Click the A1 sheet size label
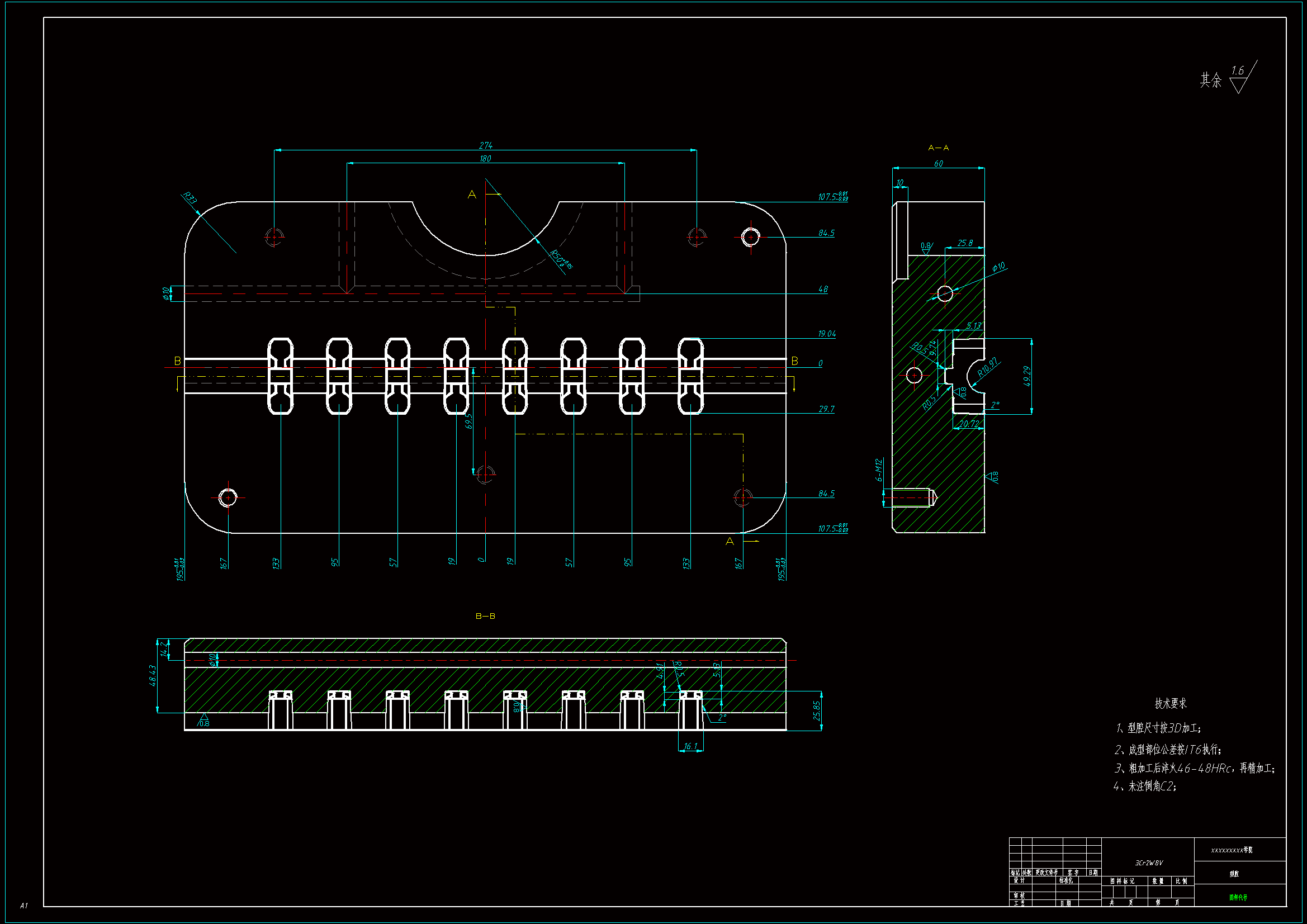 click(x=23, y=905)
